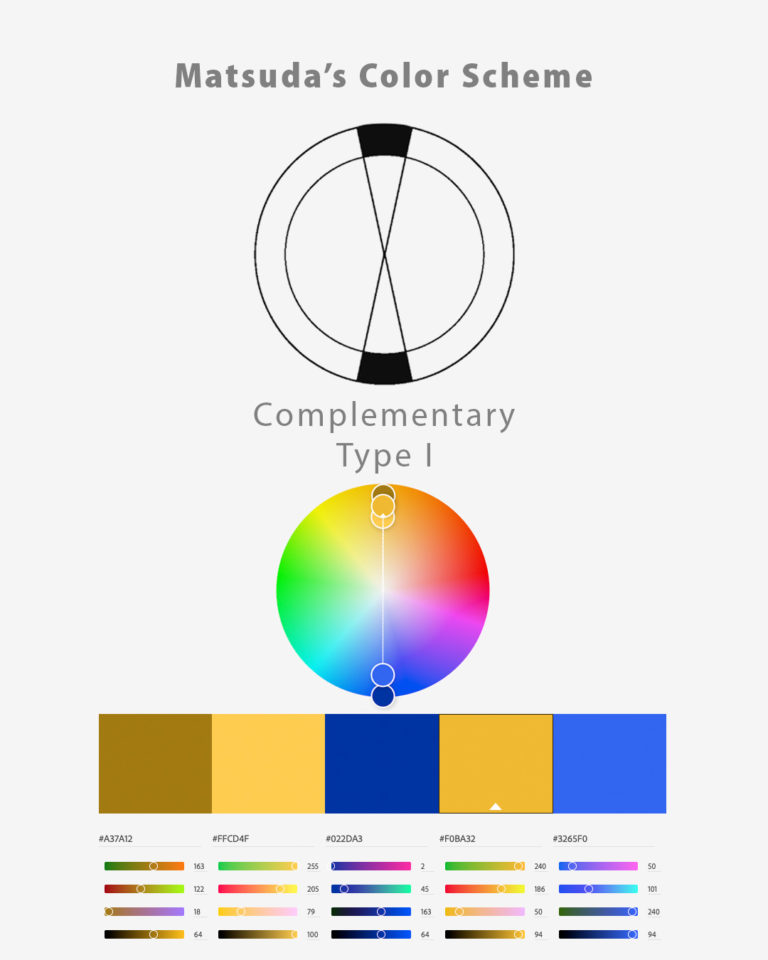This screenshot has height=960, width=768.
Task: Click the red slider under #3265F0
Action: (598, 866)
